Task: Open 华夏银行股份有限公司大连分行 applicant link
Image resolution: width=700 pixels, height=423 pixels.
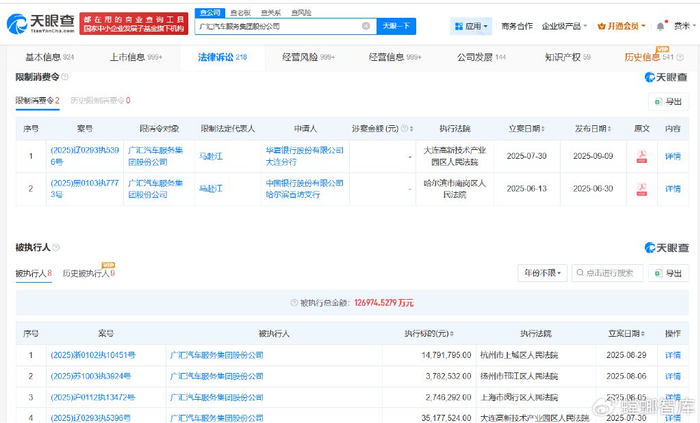Action: pyautogui.click(x=304, y=156)
